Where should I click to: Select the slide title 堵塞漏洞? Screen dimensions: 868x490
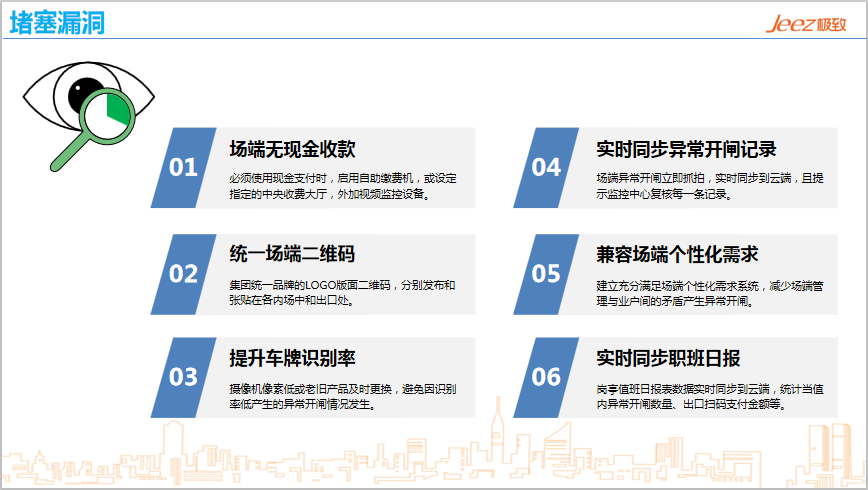(x=57, y=23)
